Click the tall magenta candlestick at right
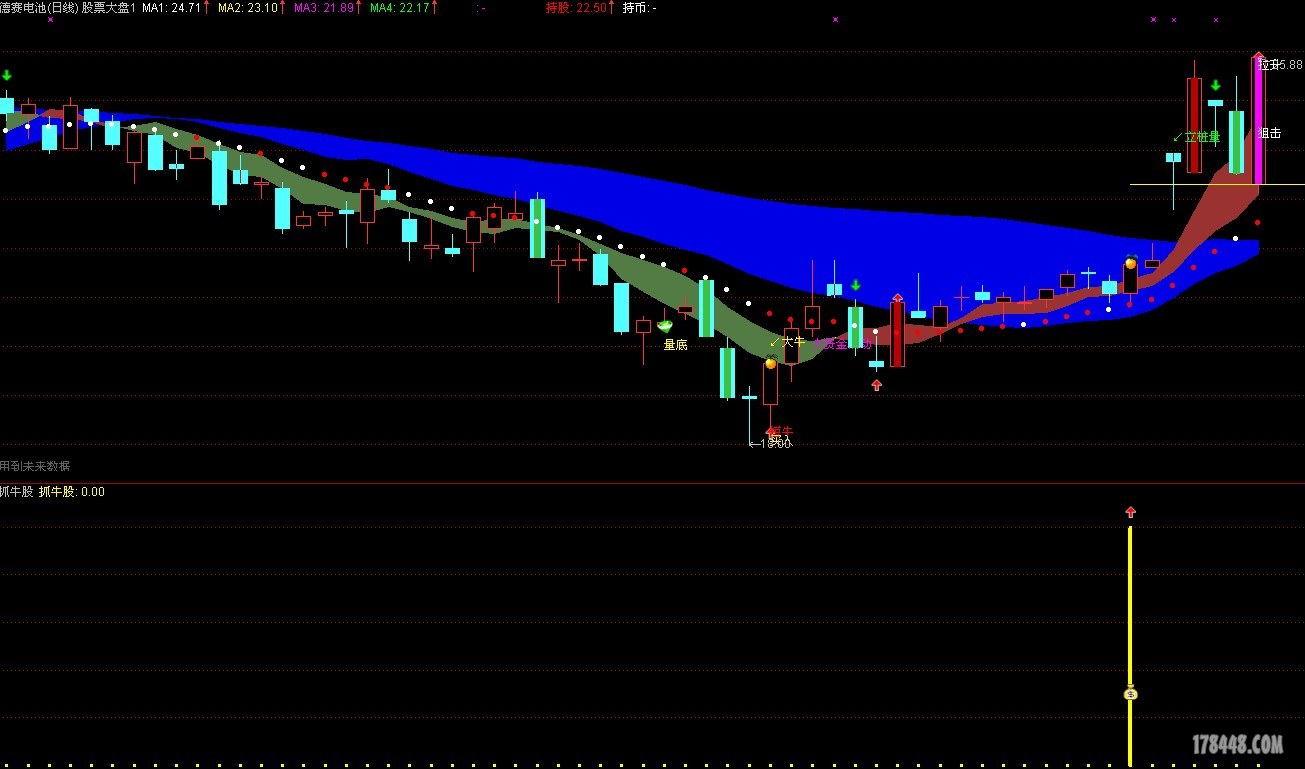Image resolution: width=1305 pixels, height=769 pixels. 1258,120
